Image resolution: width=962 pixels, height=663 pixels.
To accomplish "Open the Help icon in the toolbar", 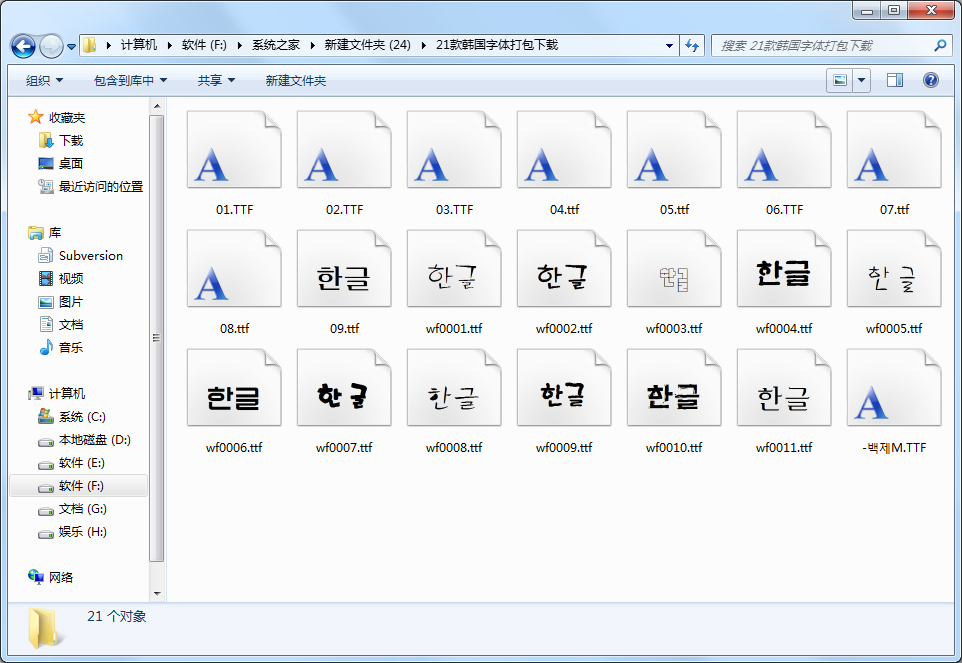I will (930, 80).
